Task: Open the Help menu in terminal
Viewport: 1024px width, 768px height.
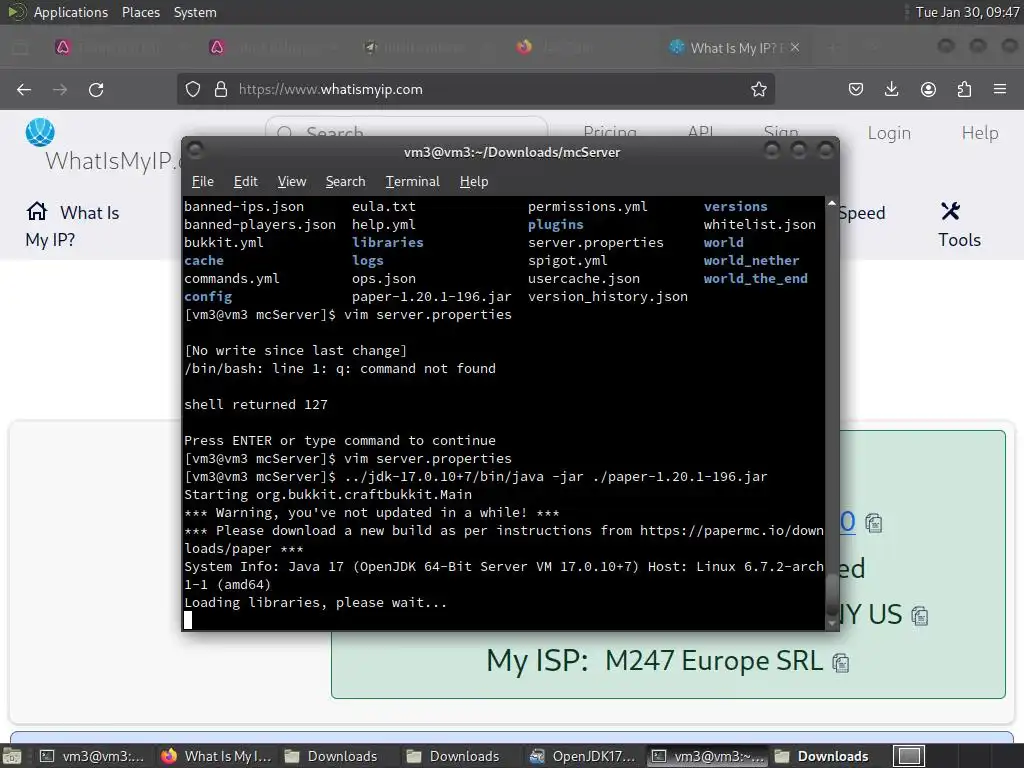Action: click(x=473, y=182)
